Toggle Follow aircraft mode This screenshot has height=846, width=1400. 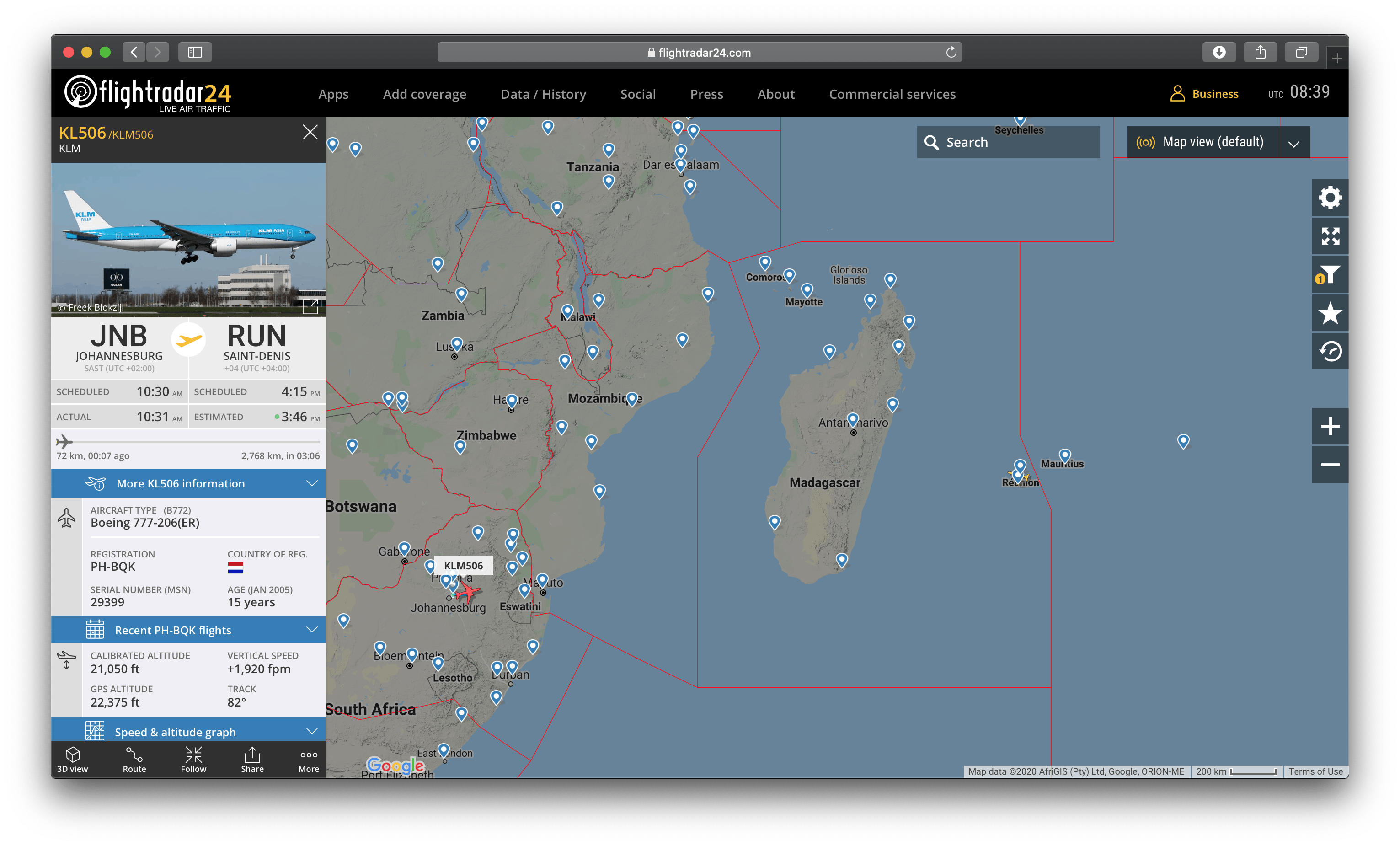click(193, 760)
